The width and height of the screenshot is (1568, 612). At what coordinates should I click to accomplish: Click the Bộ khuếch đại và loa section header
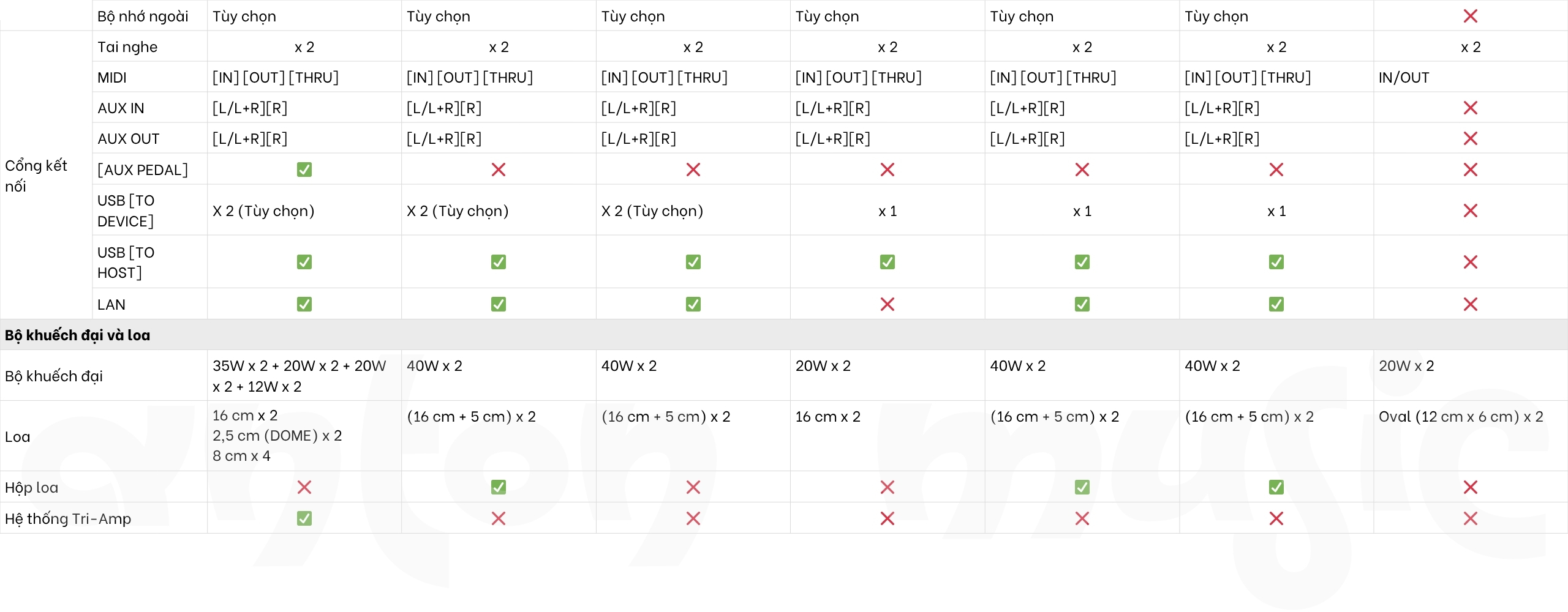(x=78, y=335)
